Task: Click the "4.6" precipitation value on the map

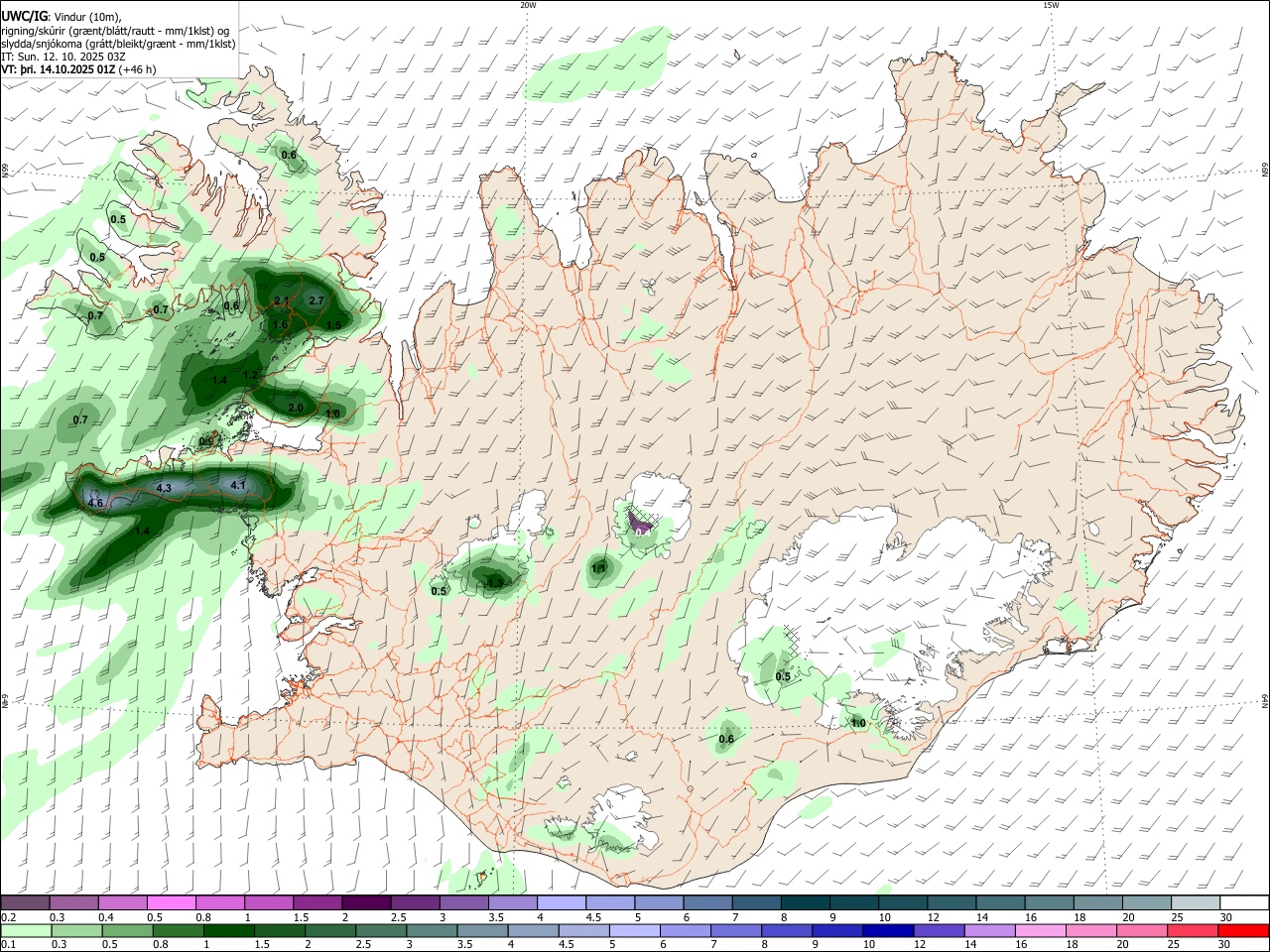Action: tap(96, 504)
